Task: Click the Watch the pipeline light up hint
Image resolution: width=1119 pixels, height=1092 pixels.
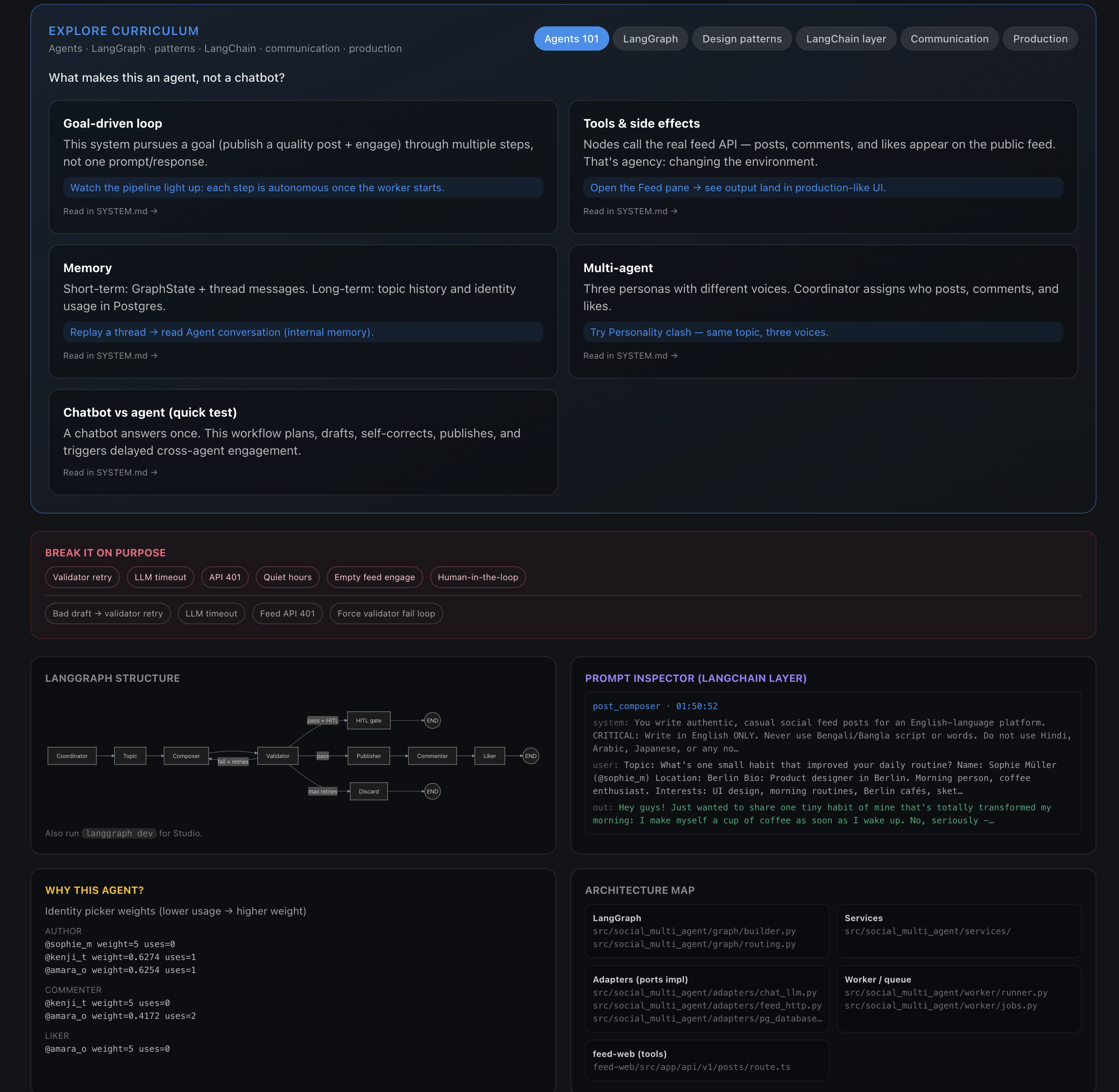Action: click(303, 187)
